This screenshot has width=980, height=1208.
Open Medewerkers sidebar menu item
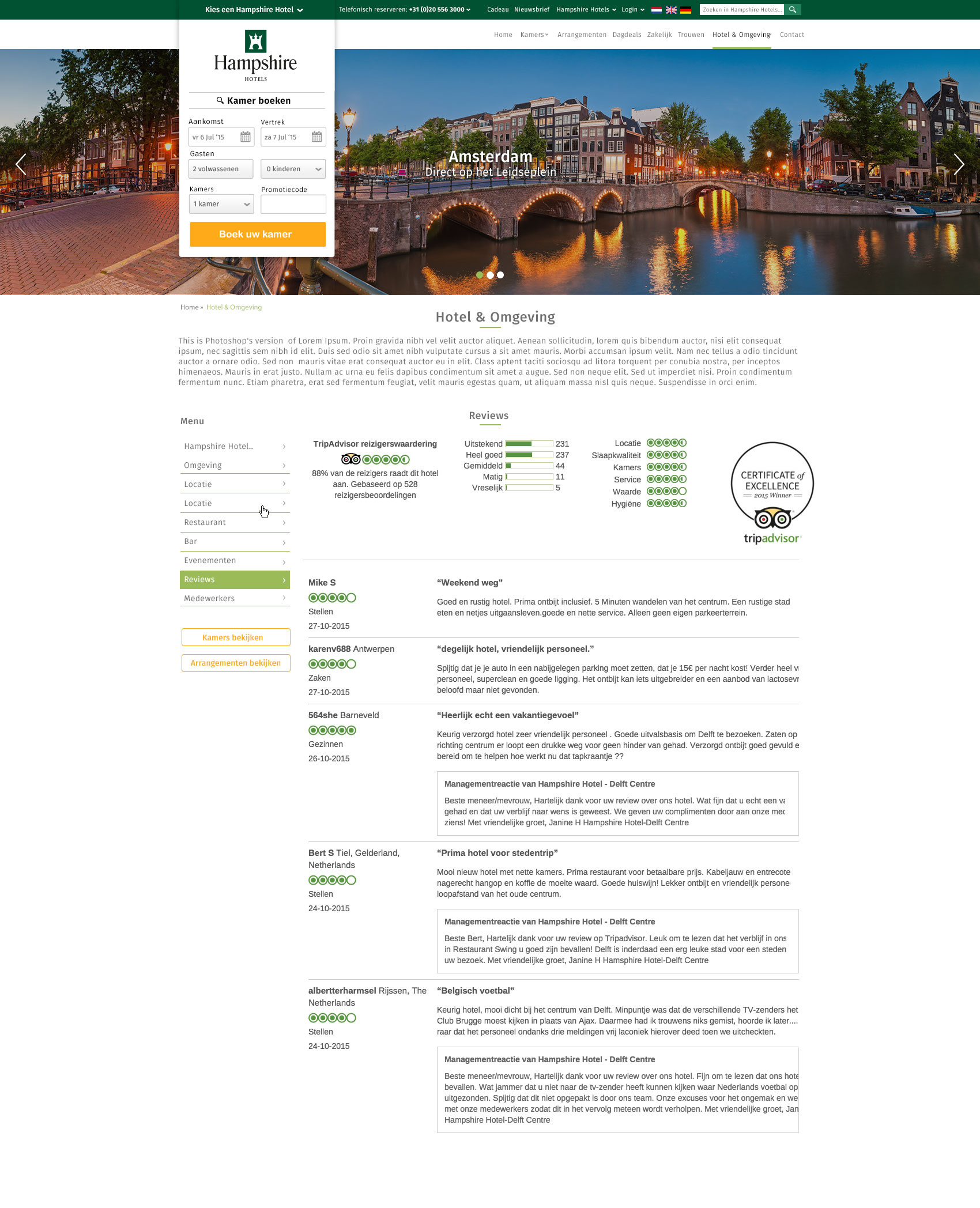235,598
